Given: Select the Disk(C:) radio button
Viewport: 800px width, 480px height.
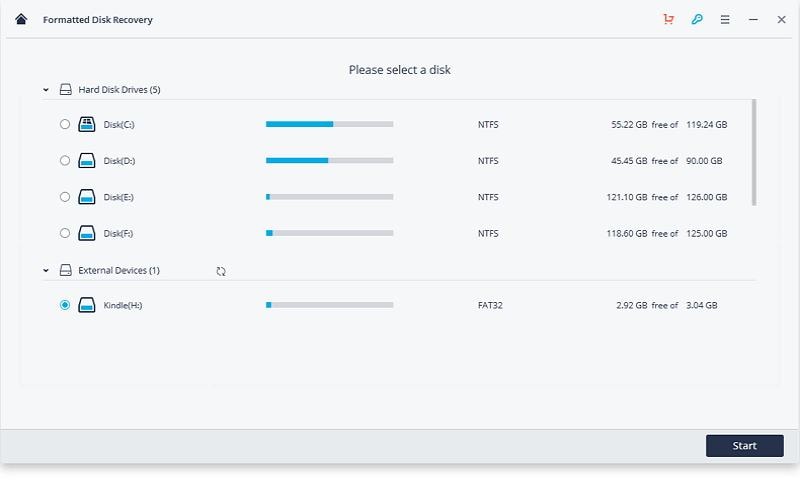Looking at the screenshot, I should (x=65, y=124).
